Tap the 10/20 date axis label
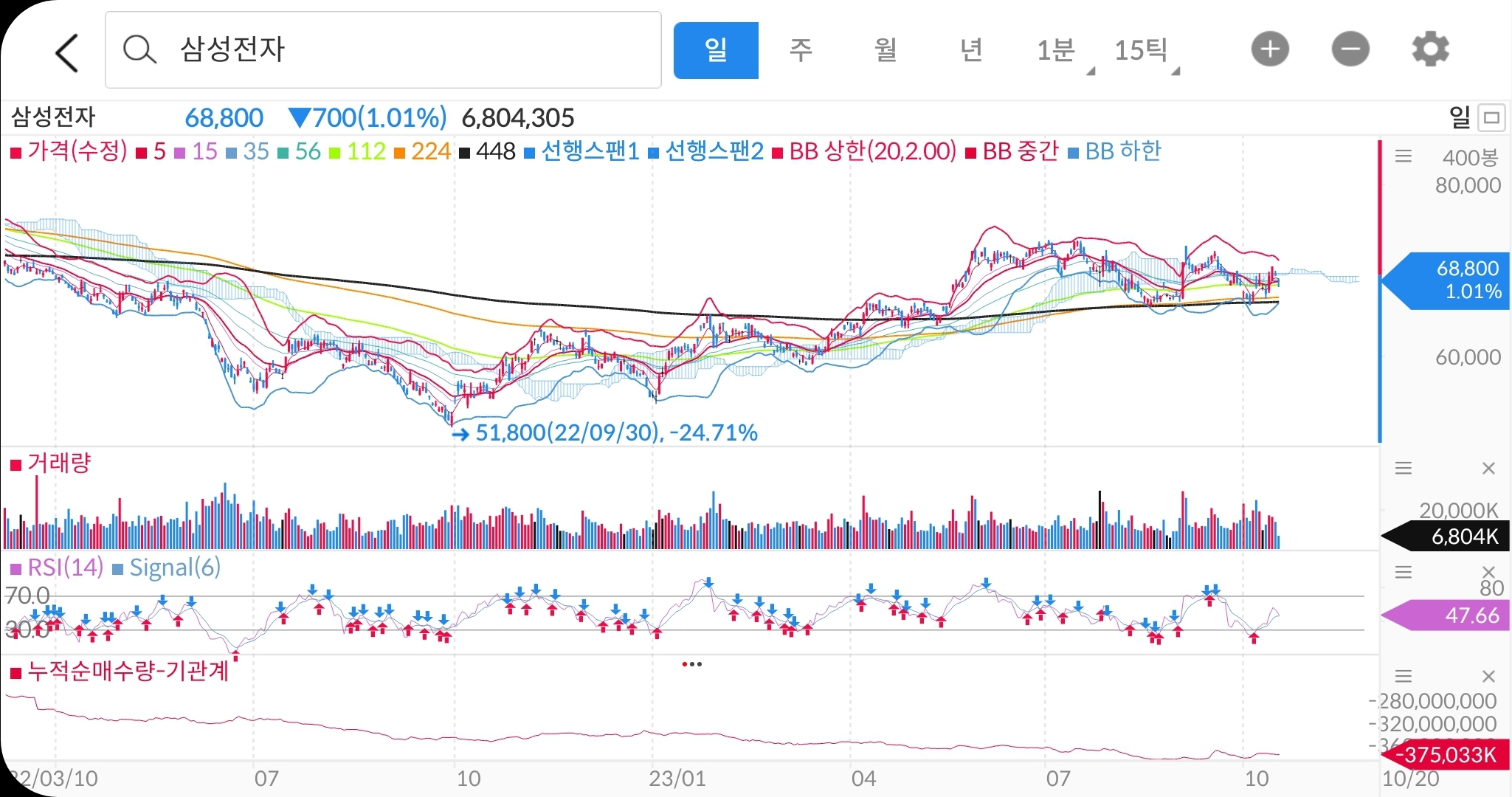1512x797 pixels. [1410, 779]
